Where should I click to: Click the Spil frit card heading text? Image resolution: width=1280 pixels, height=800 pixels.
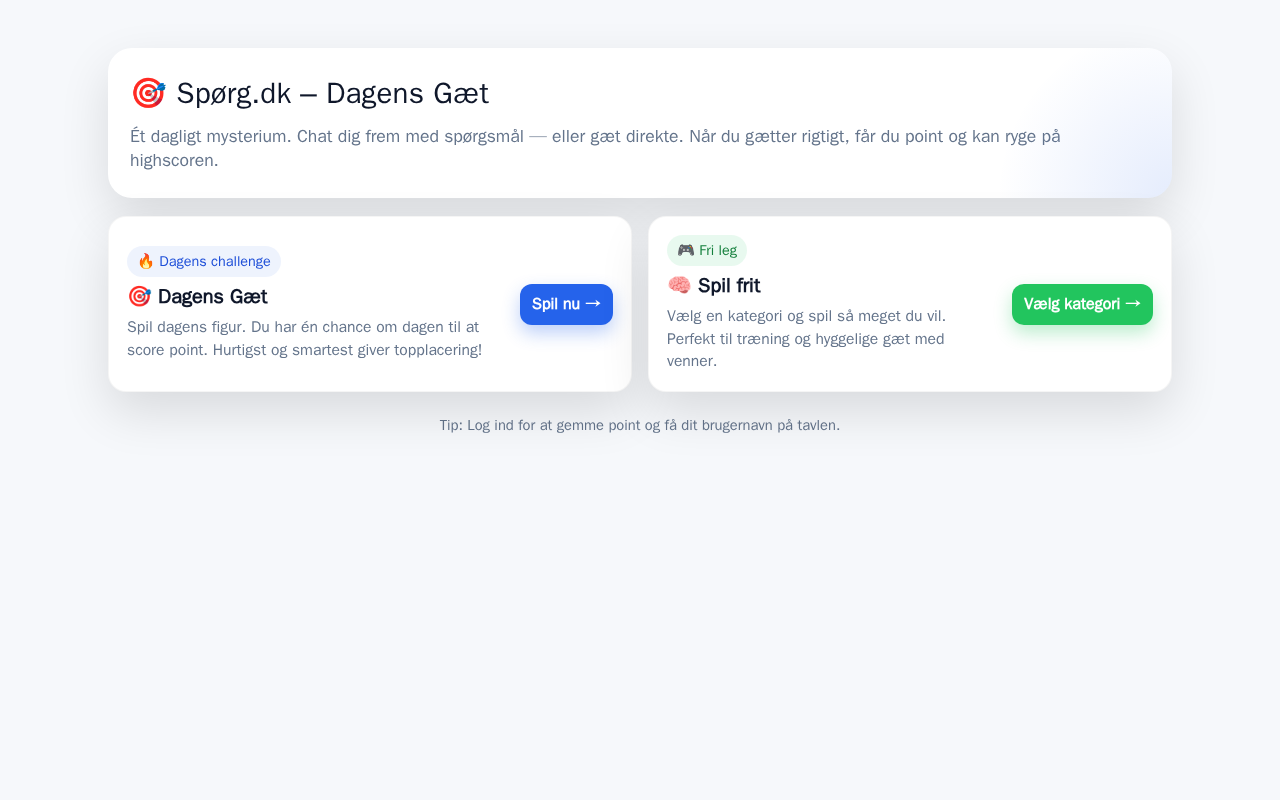click(729, 285)
